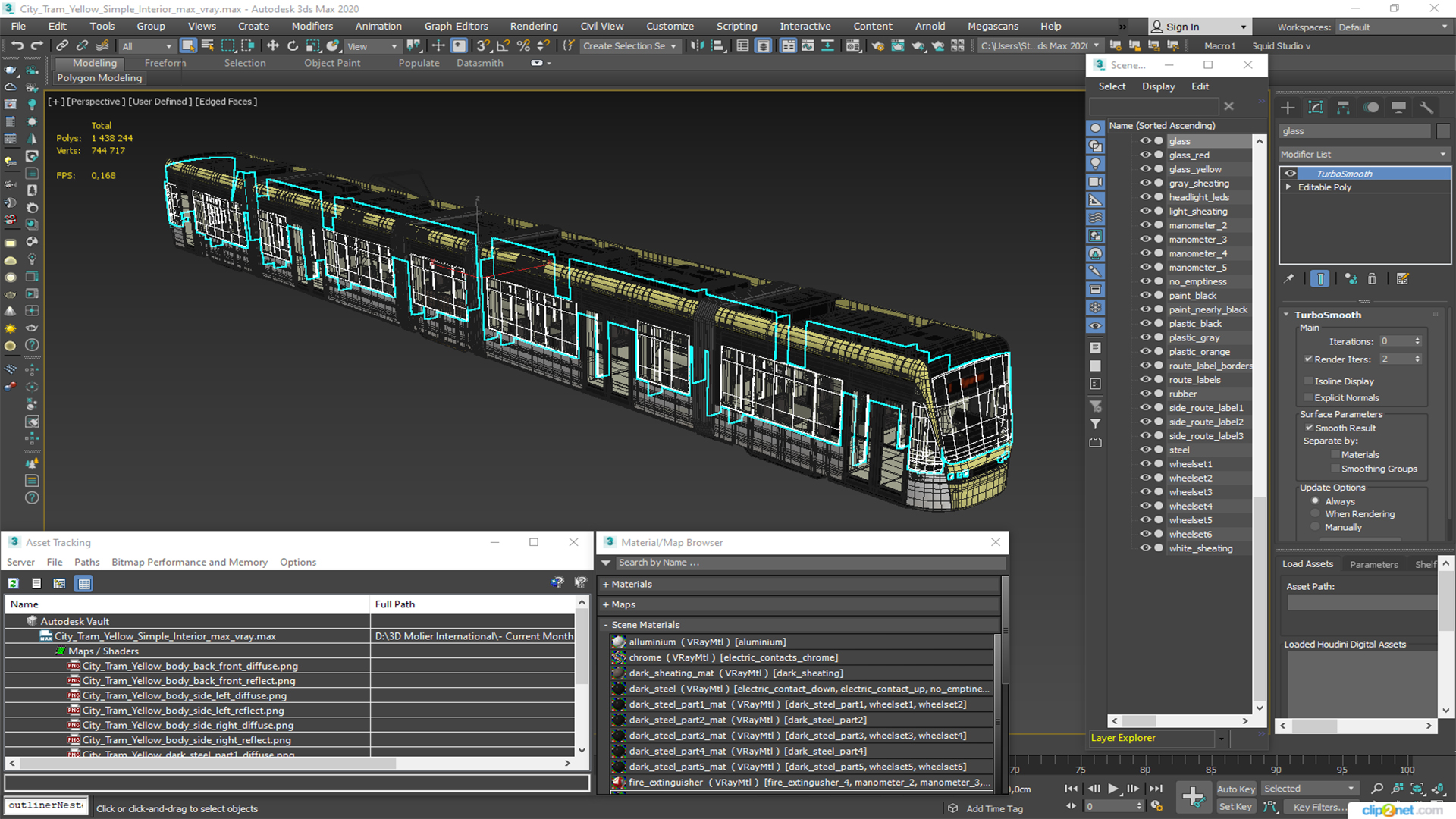Open the View reference coordinate dropdown
The height and width of the screenshot is (819, 1456).
click(x=372, y=46)
